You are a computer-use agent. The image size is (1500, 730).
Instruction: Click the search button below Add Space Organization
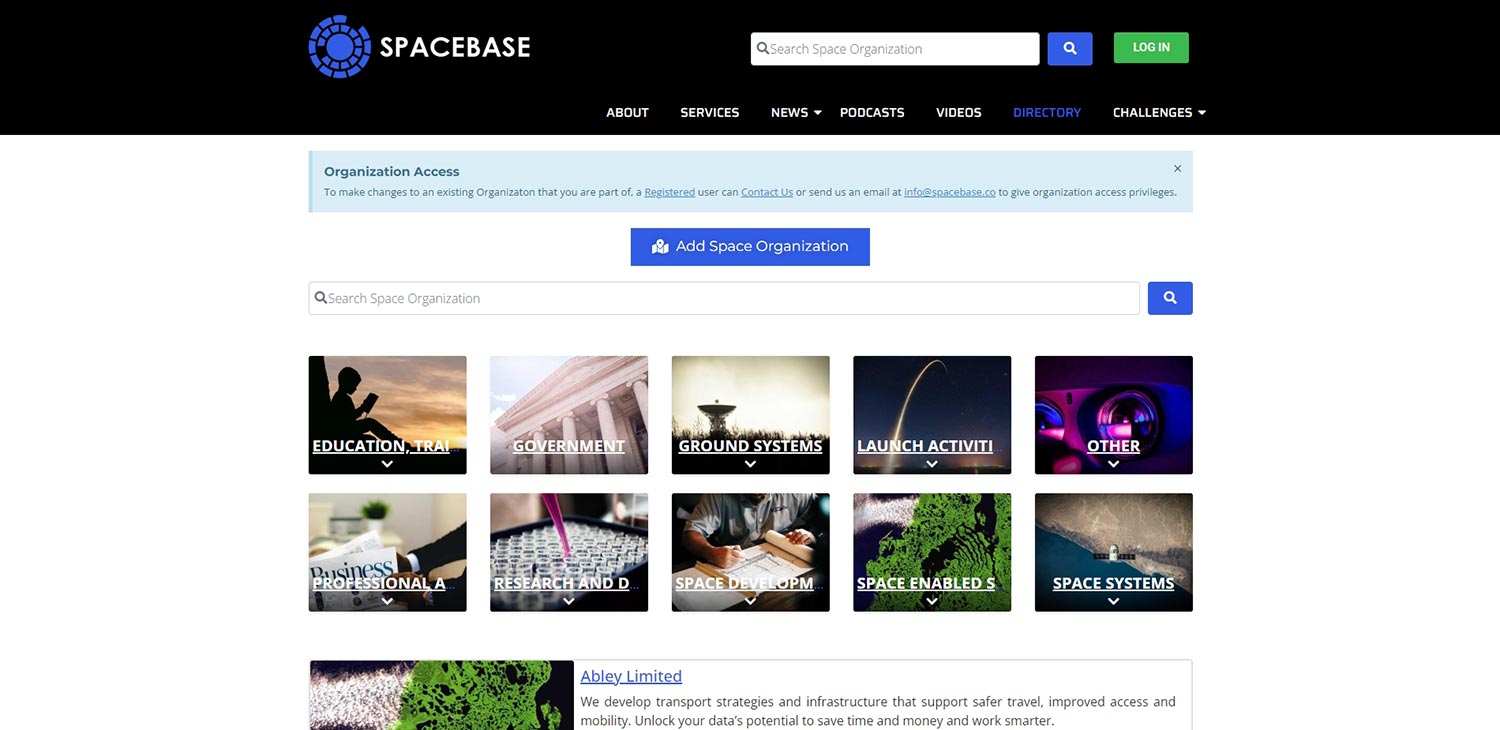[x=1169, y=297]
